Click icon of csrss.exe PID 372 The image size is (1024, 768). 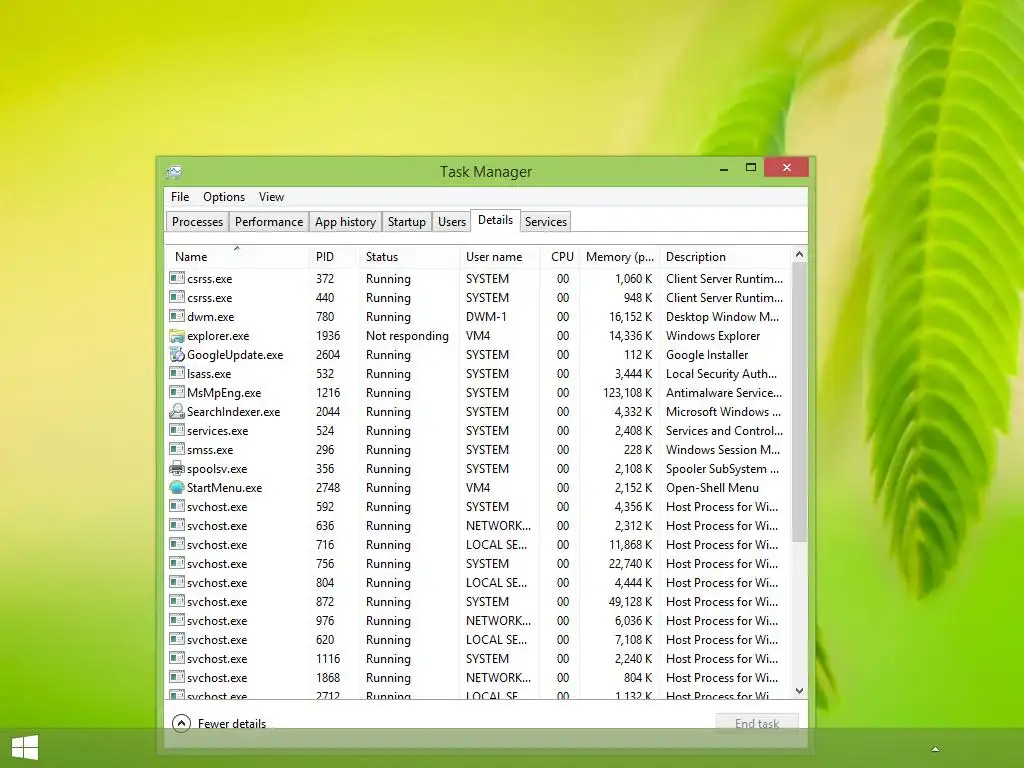point(176,278)
